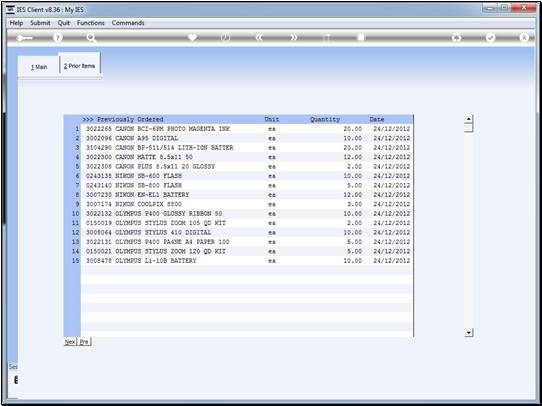The height and width of the screenshot is (406, 542).
Task: Click the circular icon beside the heart
Action: point(225,38)
